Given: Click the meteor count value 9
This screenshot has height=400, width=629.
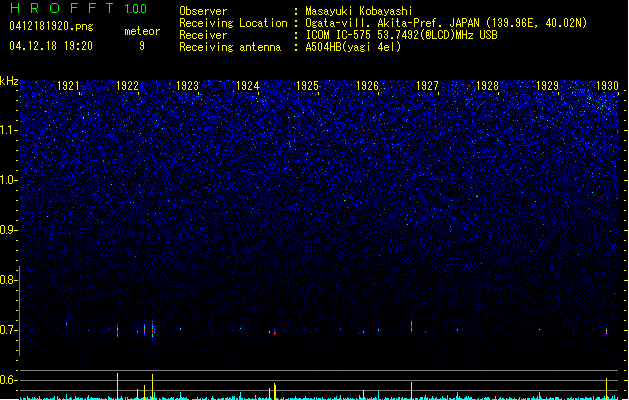Looking at the screenshot, I should tap(142, 46).
